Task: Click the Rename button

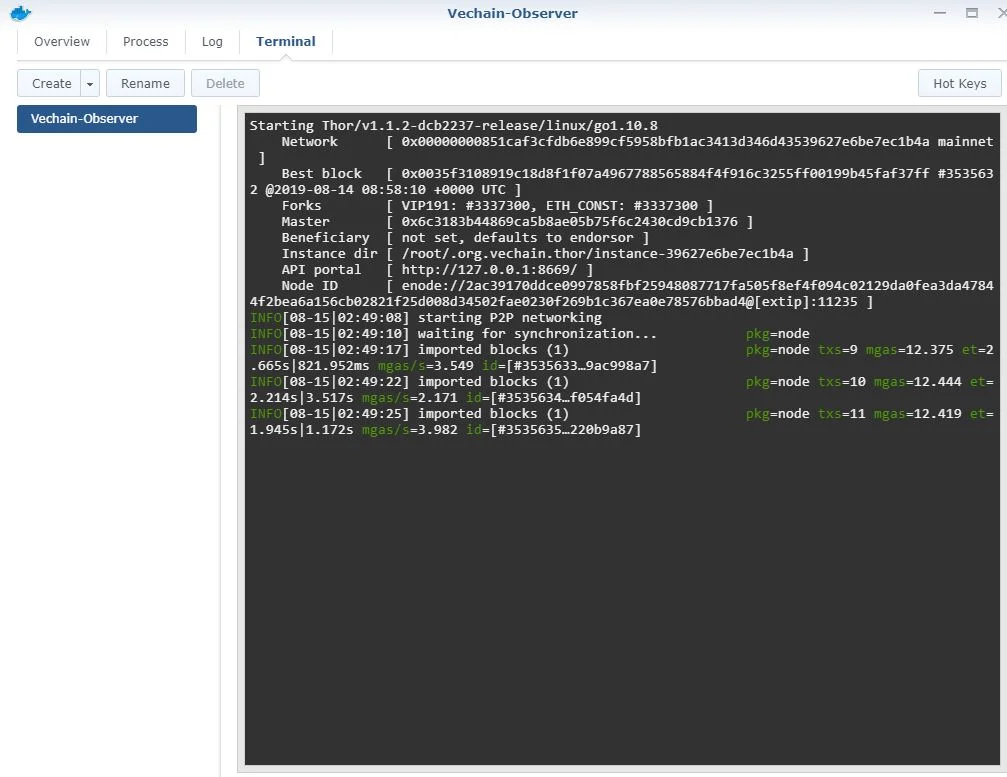Action: tap(145, 84)
